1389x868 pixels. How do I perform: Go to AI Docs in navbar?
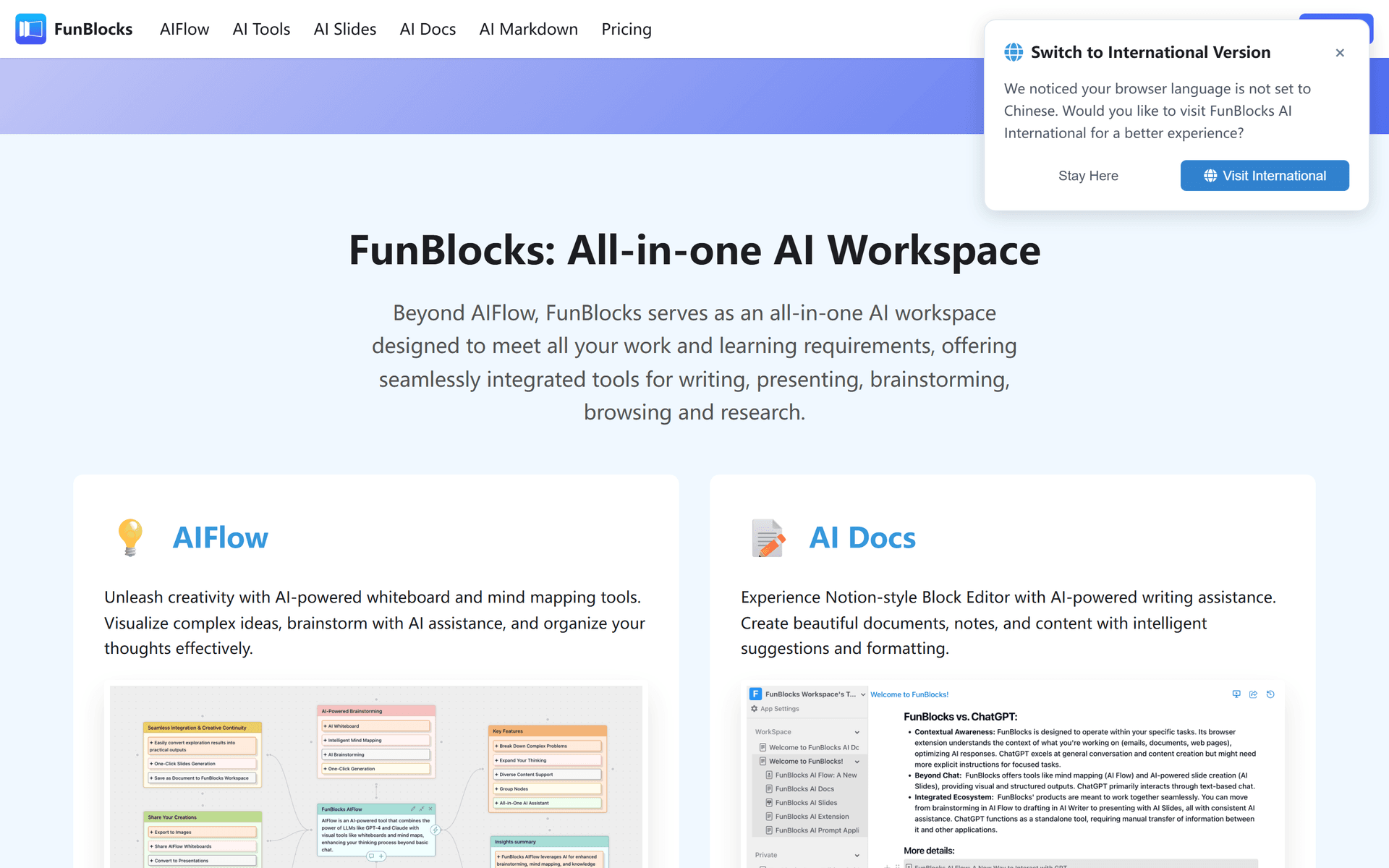[428, 29]
